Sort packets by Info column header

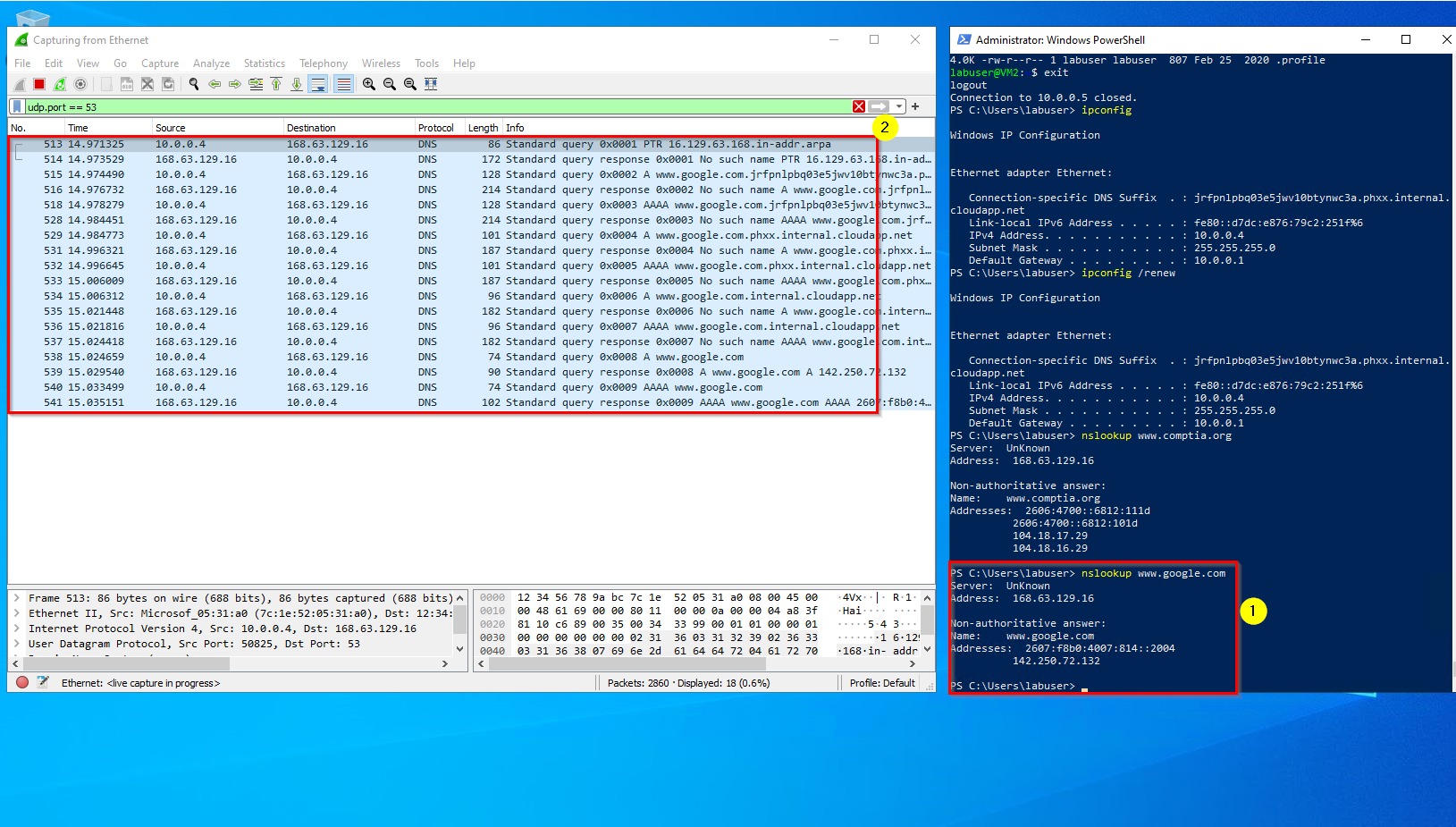719,128
